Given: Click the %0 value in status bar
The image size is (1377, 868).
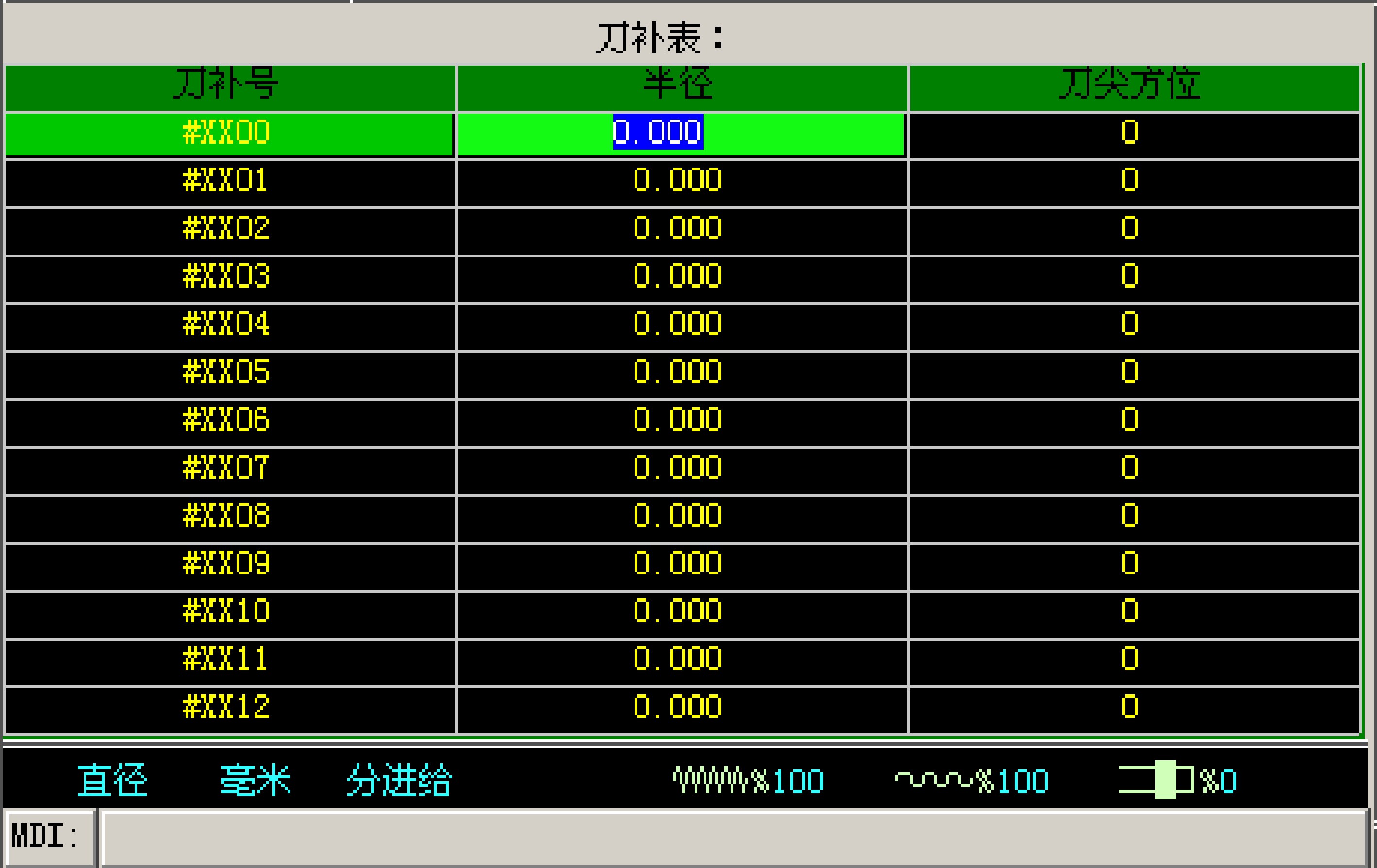Looking at the screenshot, I should click(1218, 782).
